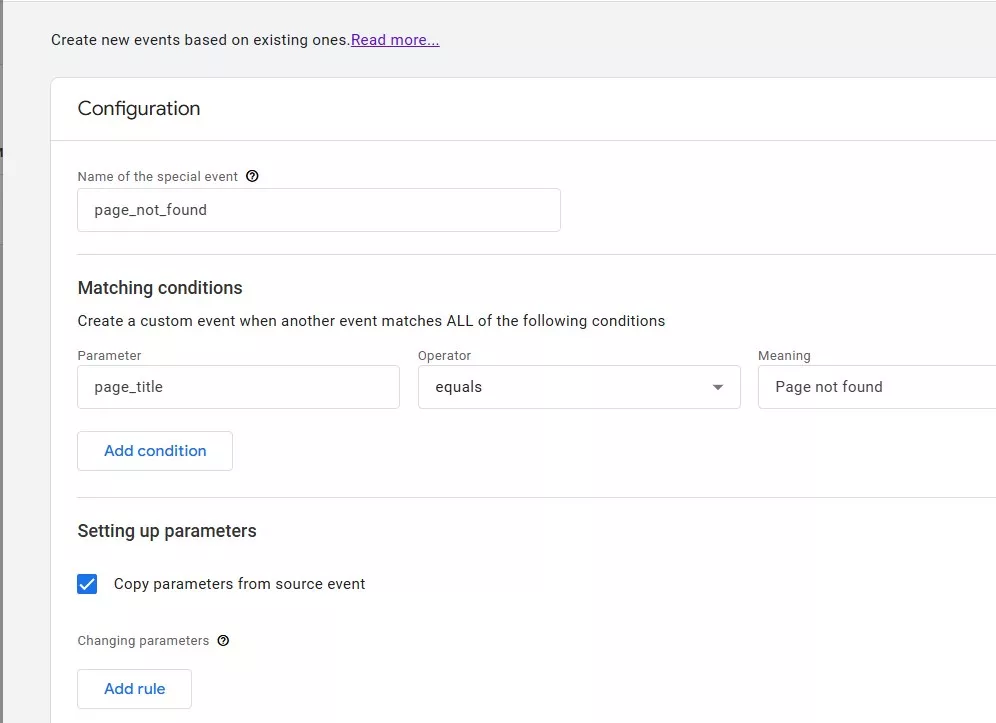This screenshot has width=996, height=723.
Task: Select the Name of the special event label
Action: [158, 177]
